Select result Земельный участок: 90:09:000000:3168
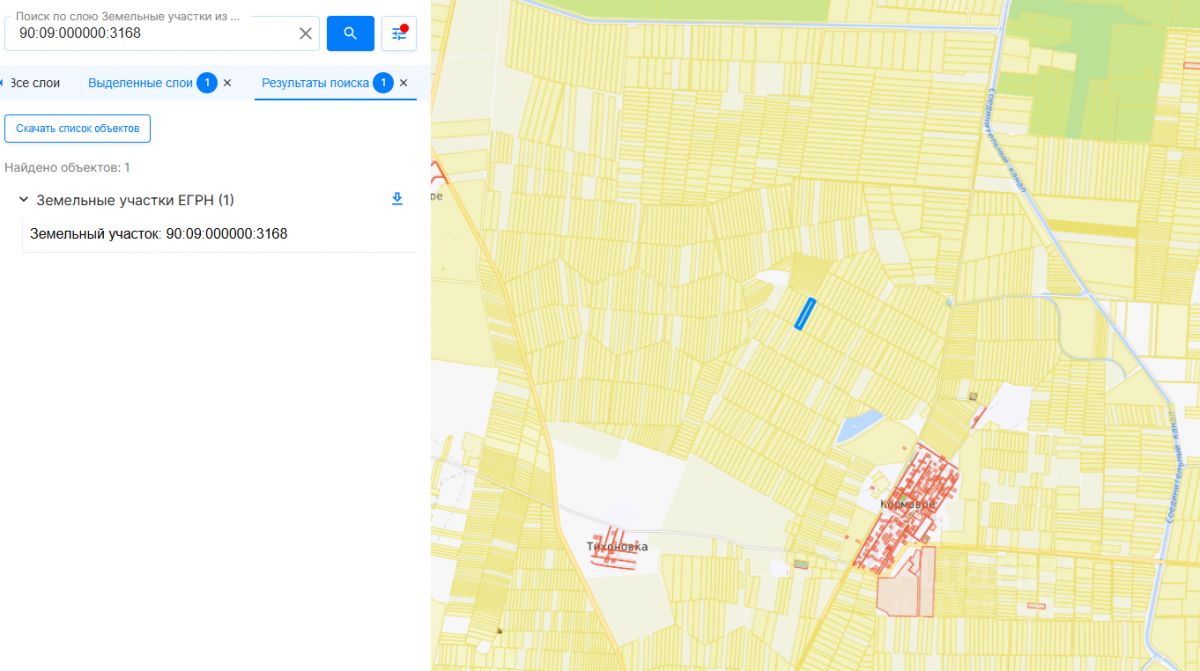The width and height of the screenshot is (1200, 671). 159,234
